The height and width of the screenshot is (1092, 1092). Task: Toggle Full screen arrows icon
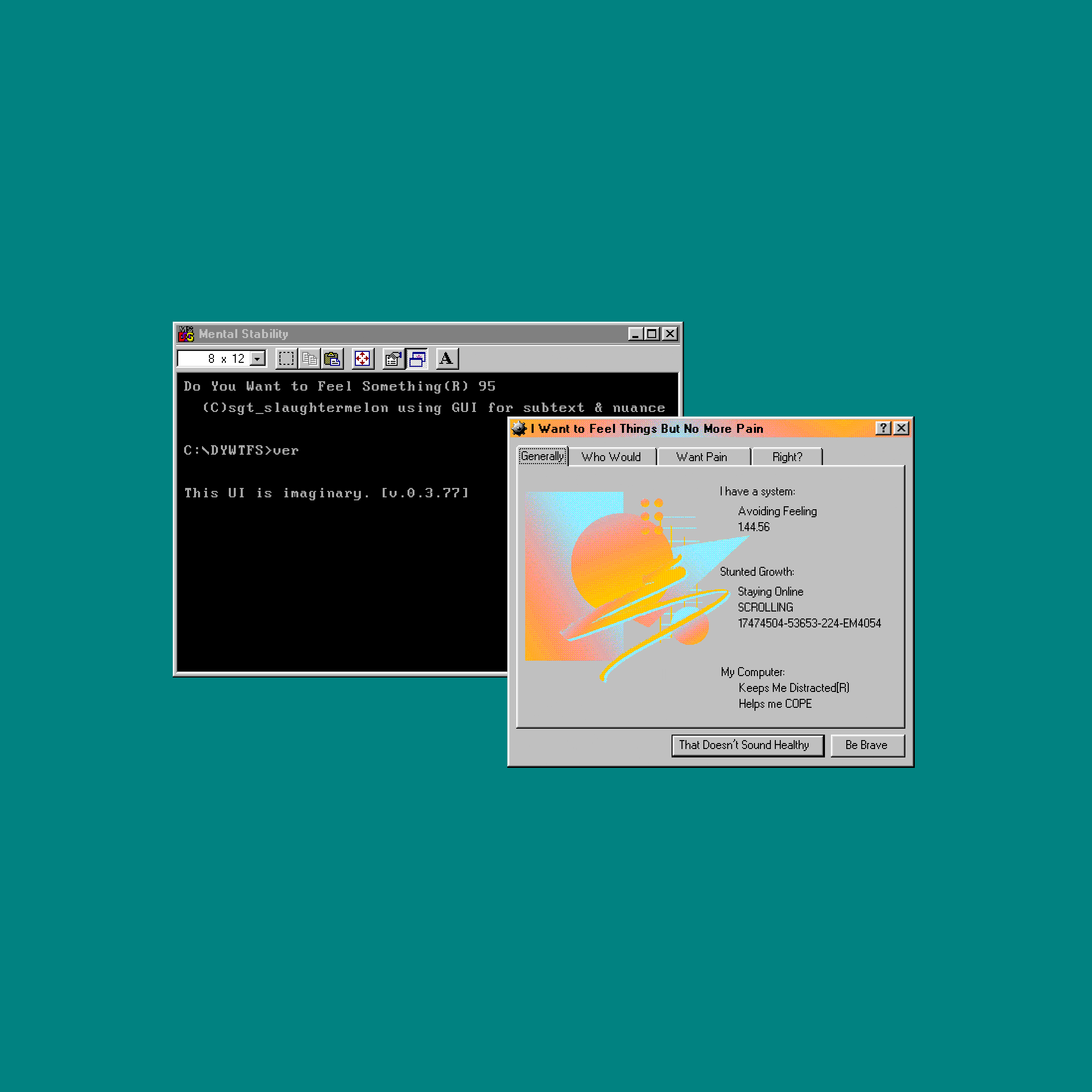[362, 358]
